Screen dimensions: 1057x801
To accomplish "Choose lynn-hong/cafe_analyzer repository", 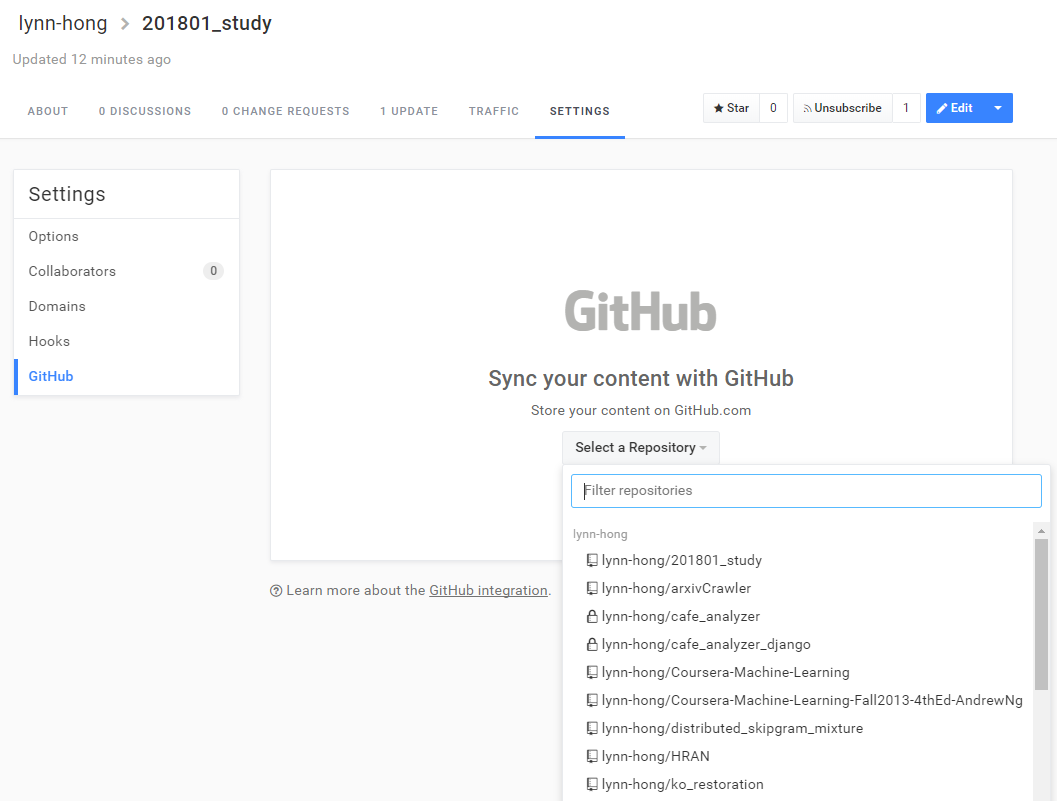I will pyautogui.click(x=681, y=616).
